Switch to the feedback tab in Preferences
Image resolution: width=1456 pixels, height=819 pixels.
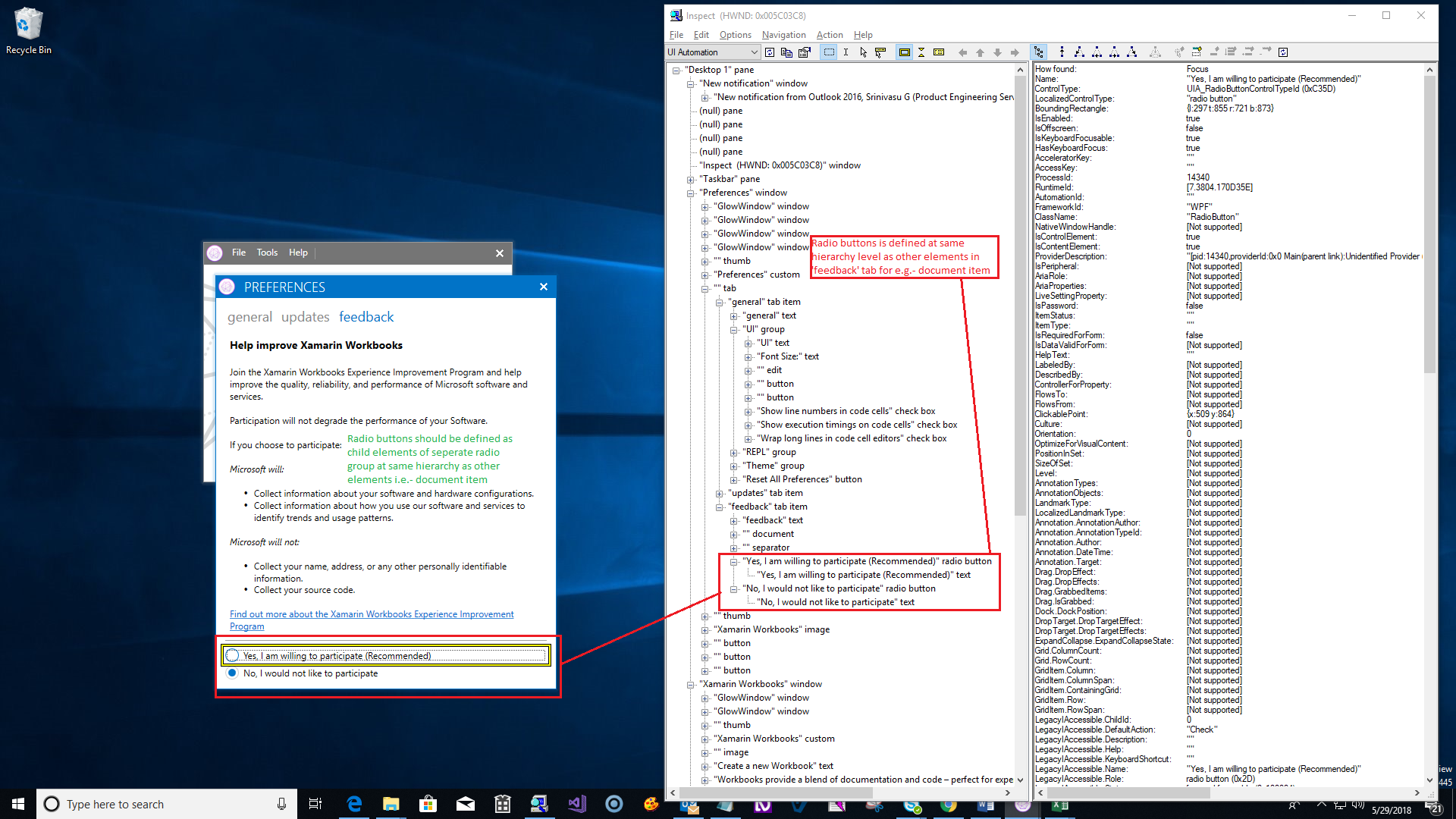(366, 317)
